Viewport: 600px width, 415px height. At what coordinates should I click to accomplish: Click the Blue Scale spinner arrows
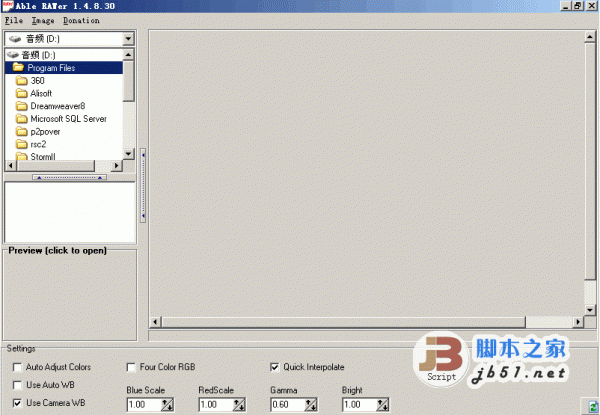[167, 405]
